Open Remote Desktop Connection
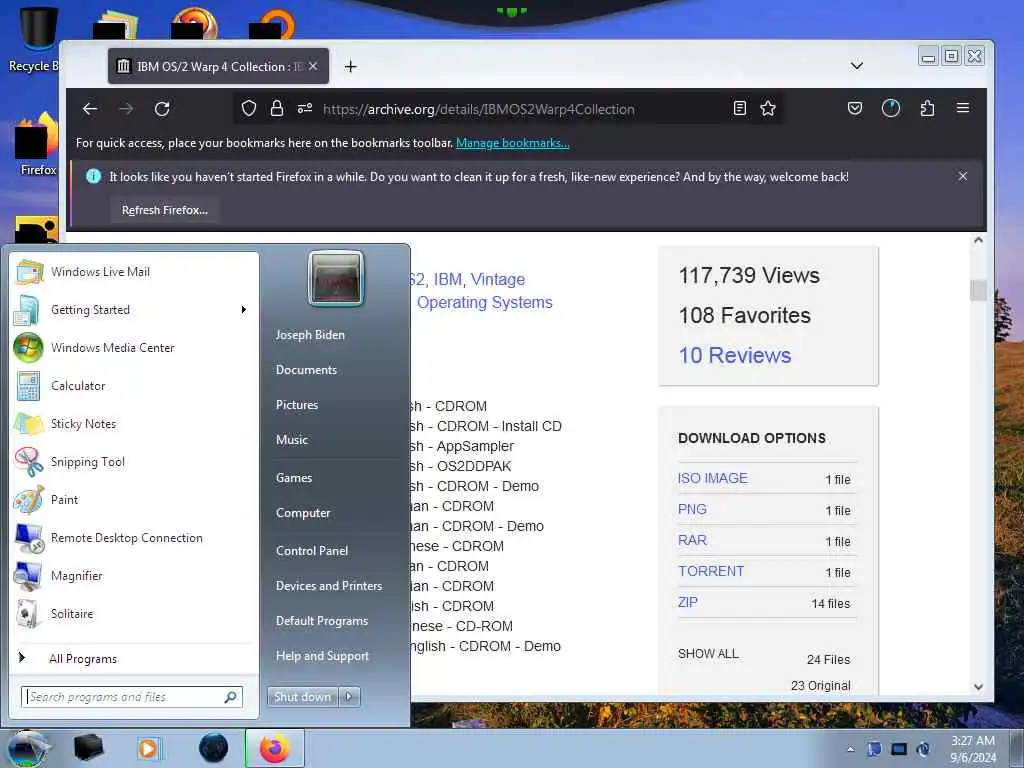This screenshot has height=768, width=1024. click(135, 537)
